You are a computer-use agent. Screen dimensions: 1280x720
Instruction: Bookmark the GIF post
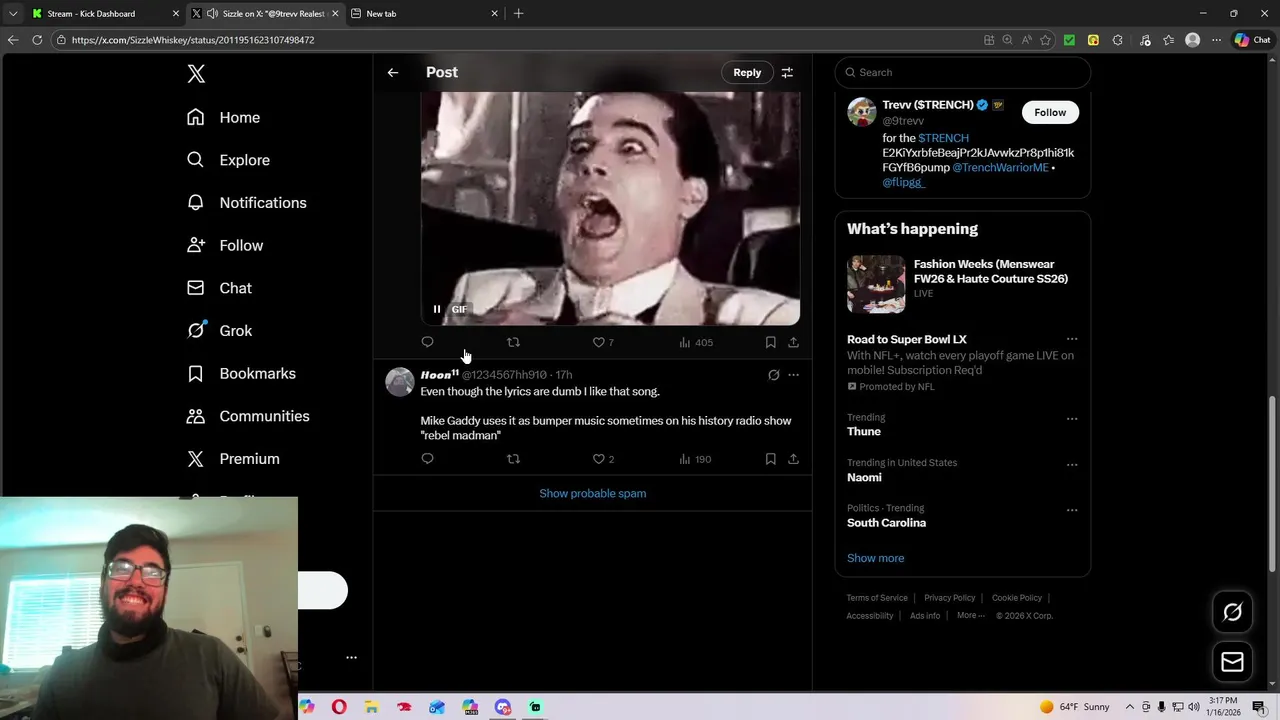[x=770, y=342]
